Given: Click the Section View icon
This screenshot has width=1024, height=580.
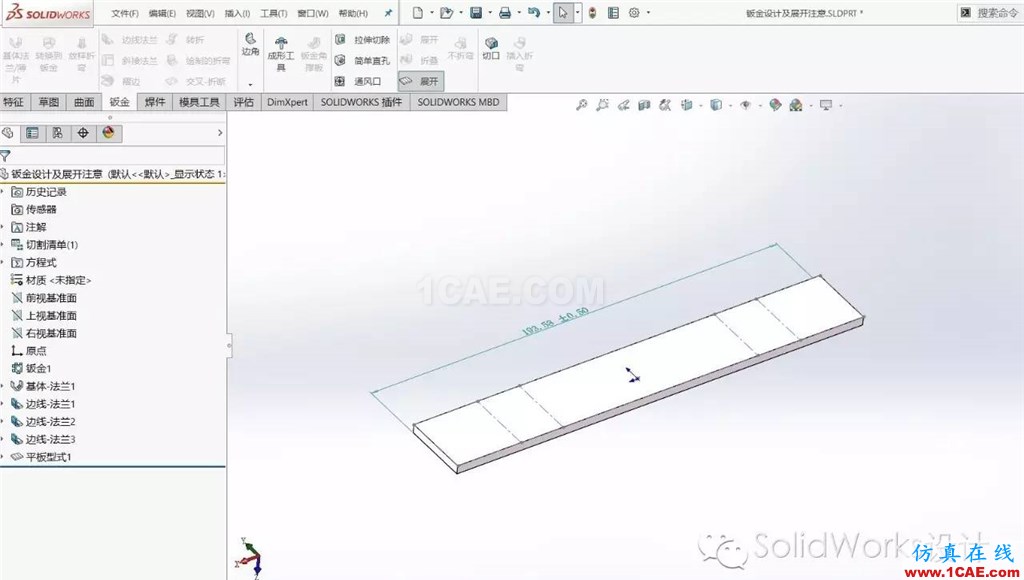Looking at the screenshot, I should pos(645,105).
